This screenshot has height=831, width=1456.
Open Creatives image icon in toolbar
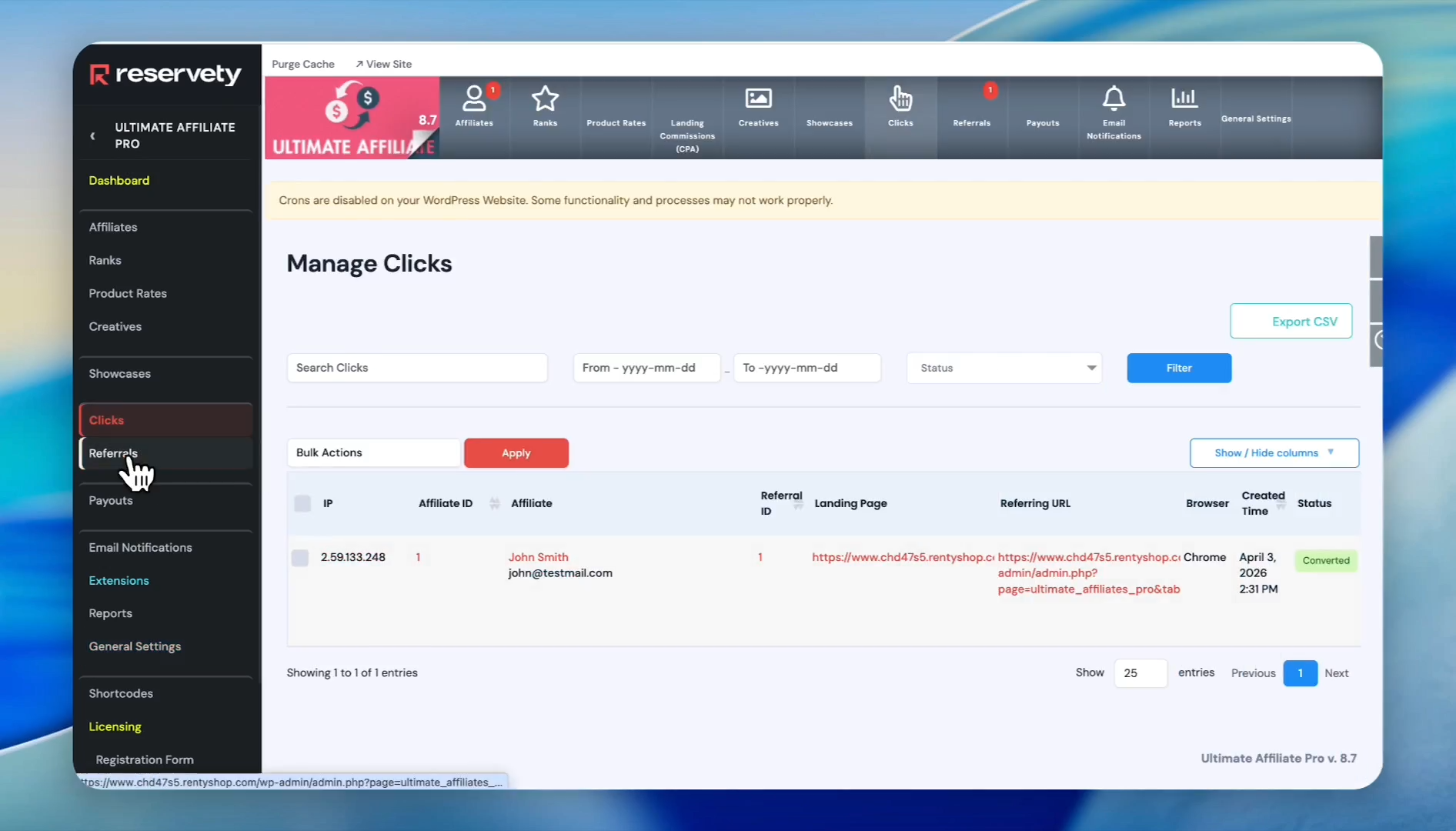tap(758, 99)
